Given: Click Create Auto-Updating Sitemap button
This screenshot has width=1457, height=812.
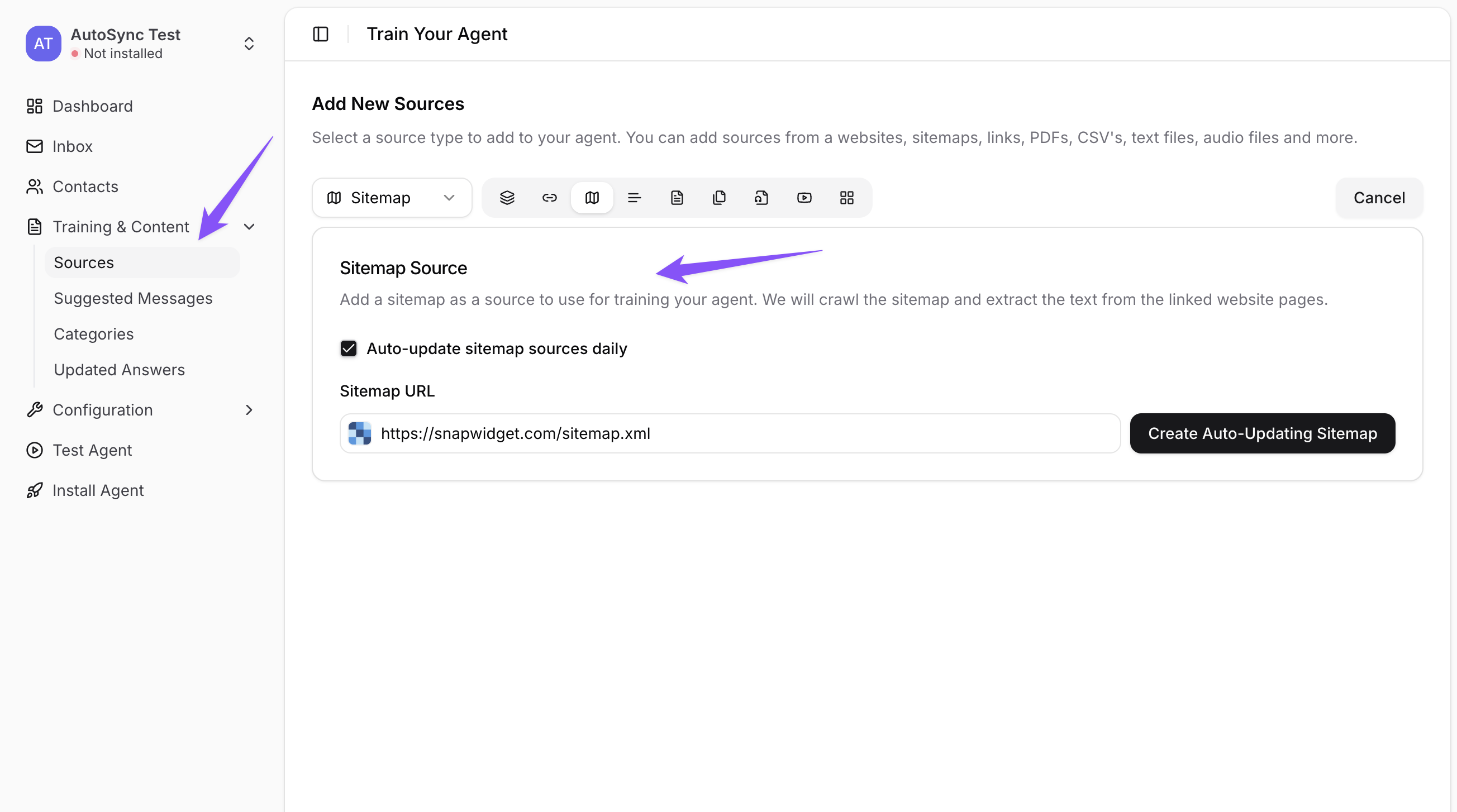Looking at the screenshot, I should coord(1262,433).
